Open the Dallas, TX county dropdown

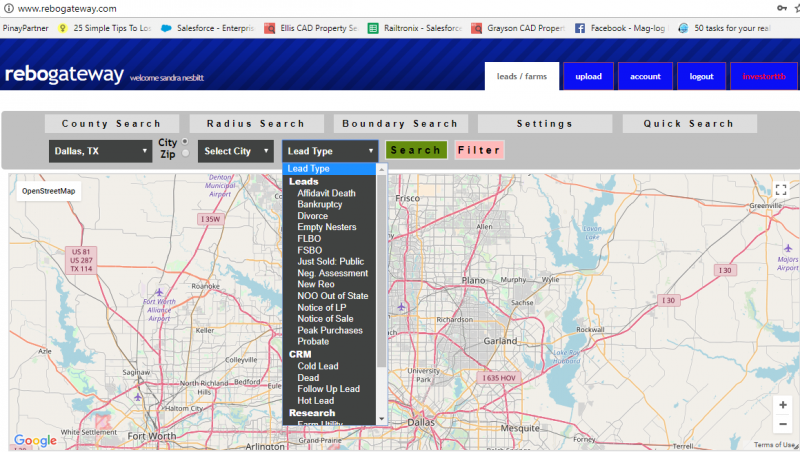tap(101, 151)
